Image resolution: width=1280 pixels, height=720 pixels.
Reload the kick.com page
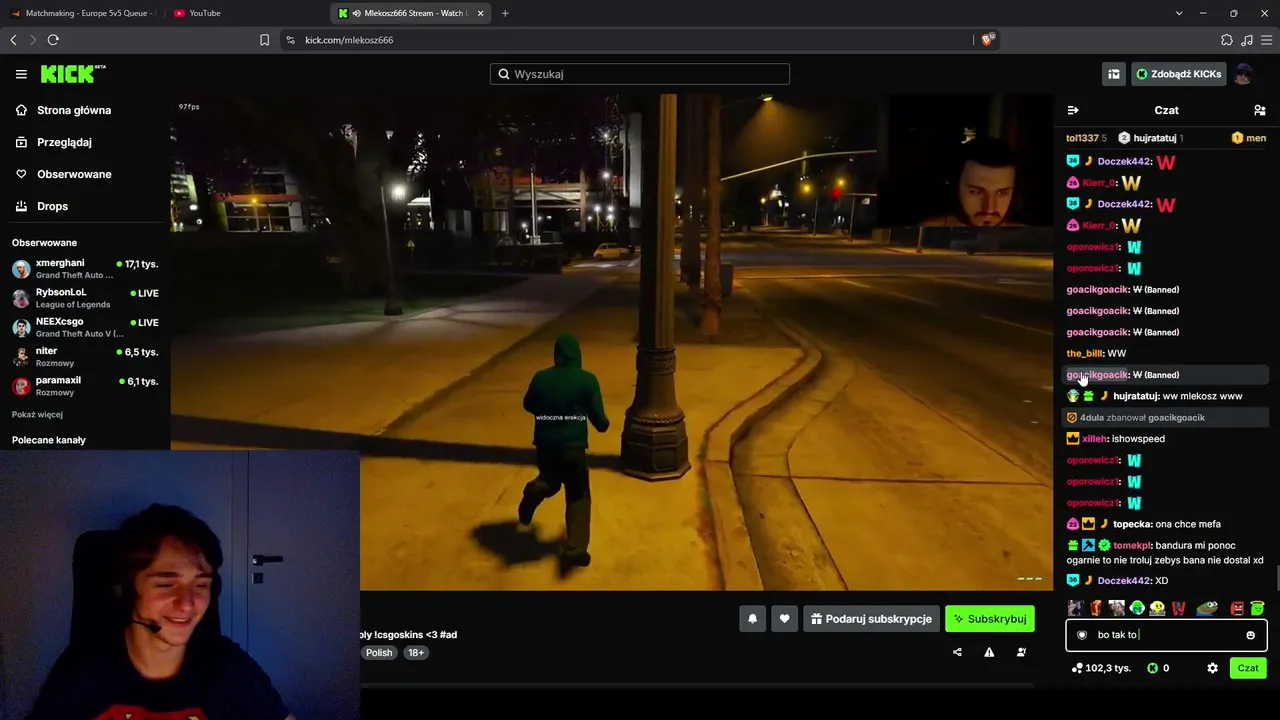tap(53, 40)
